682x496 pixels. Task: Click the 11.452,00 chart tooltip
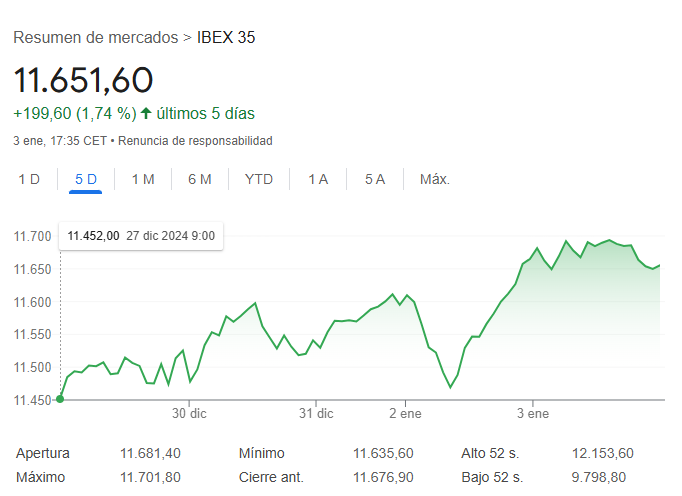pos(141,236)
